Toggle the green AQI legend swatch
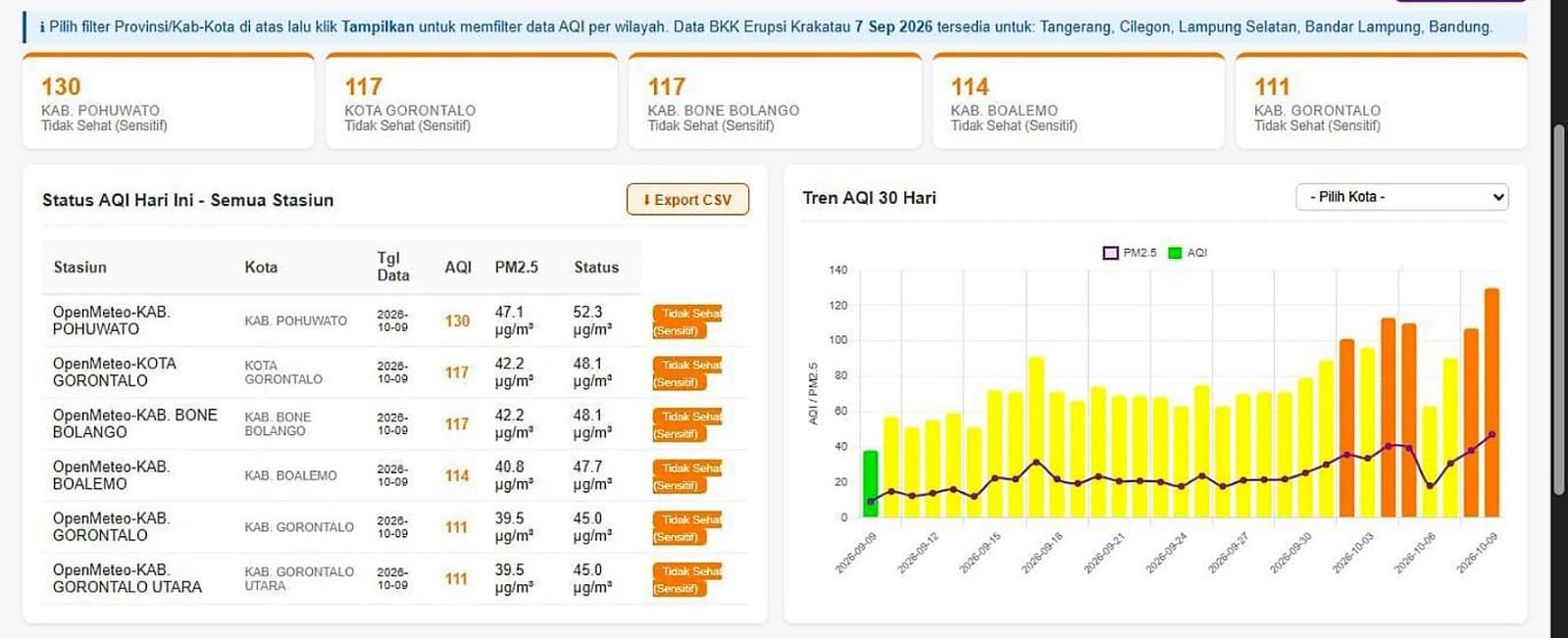1568x638 pixels. [x=1175, y=253]
